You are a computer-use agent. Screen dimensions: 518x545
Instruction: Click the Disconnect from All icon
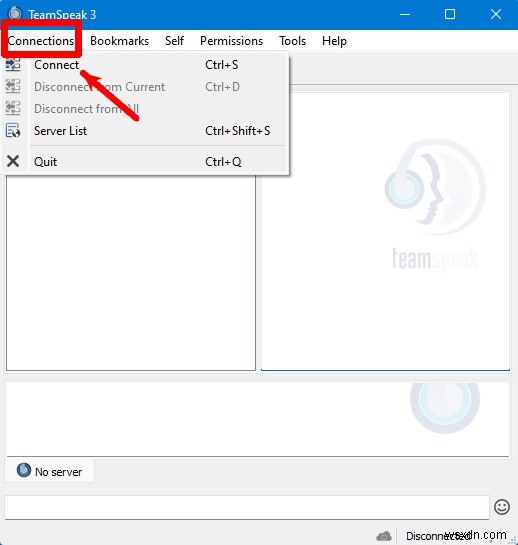coord(13,108)
